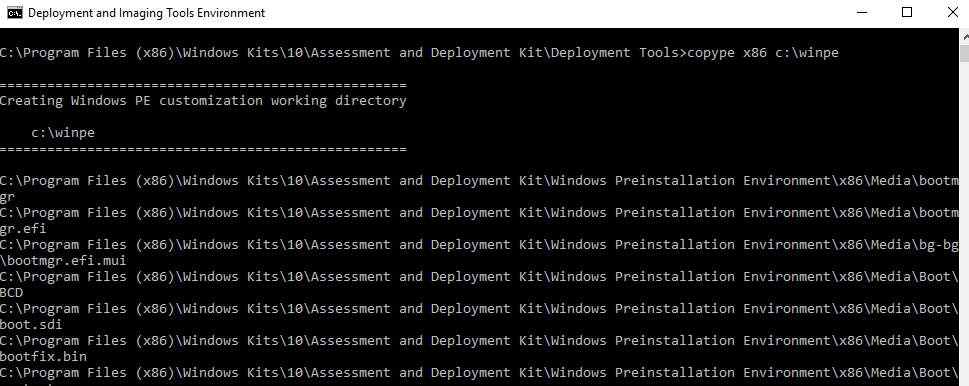
Task: Click the Creating Windows PE customization line
Action: coord(203,101)
